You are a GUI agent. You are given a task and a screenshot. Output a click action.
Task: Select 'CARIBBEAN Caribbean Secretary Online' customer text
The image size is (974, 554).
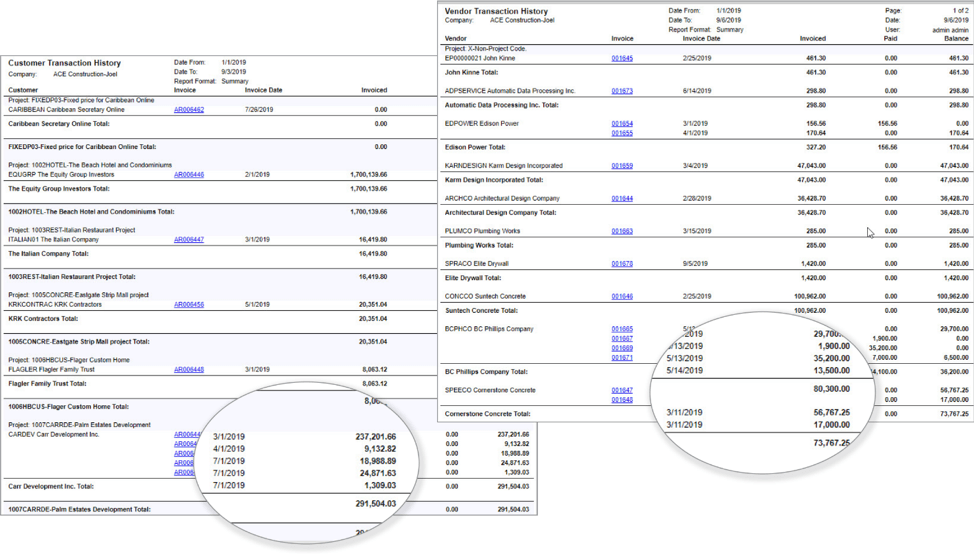pos(66,110)
